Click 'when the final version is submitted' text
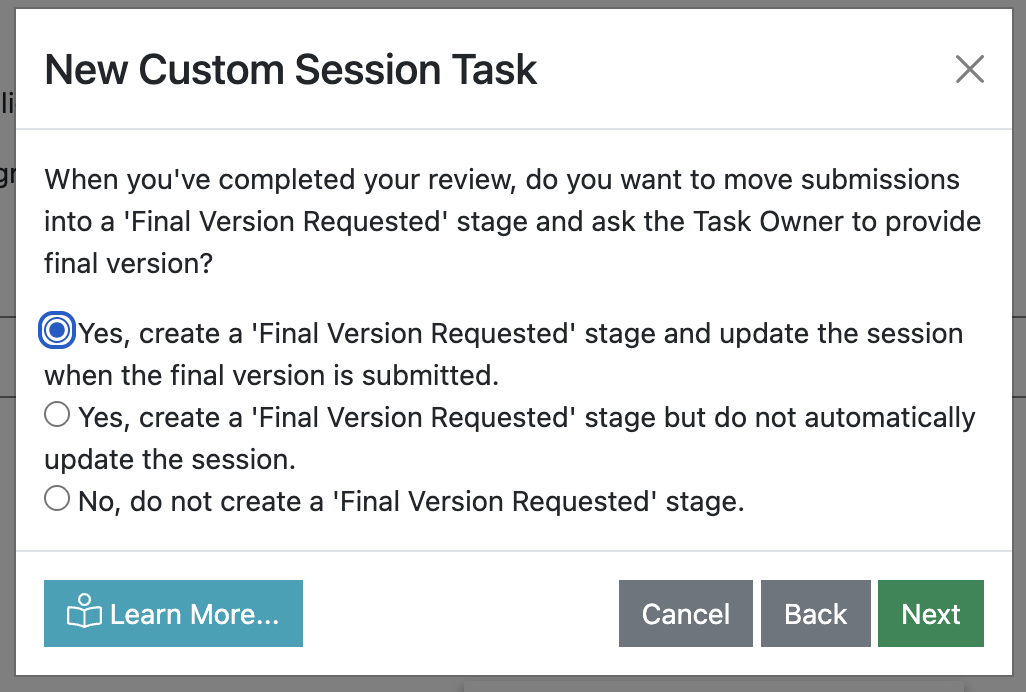Viewport: 1026px width, 692px height. point(271,375)
